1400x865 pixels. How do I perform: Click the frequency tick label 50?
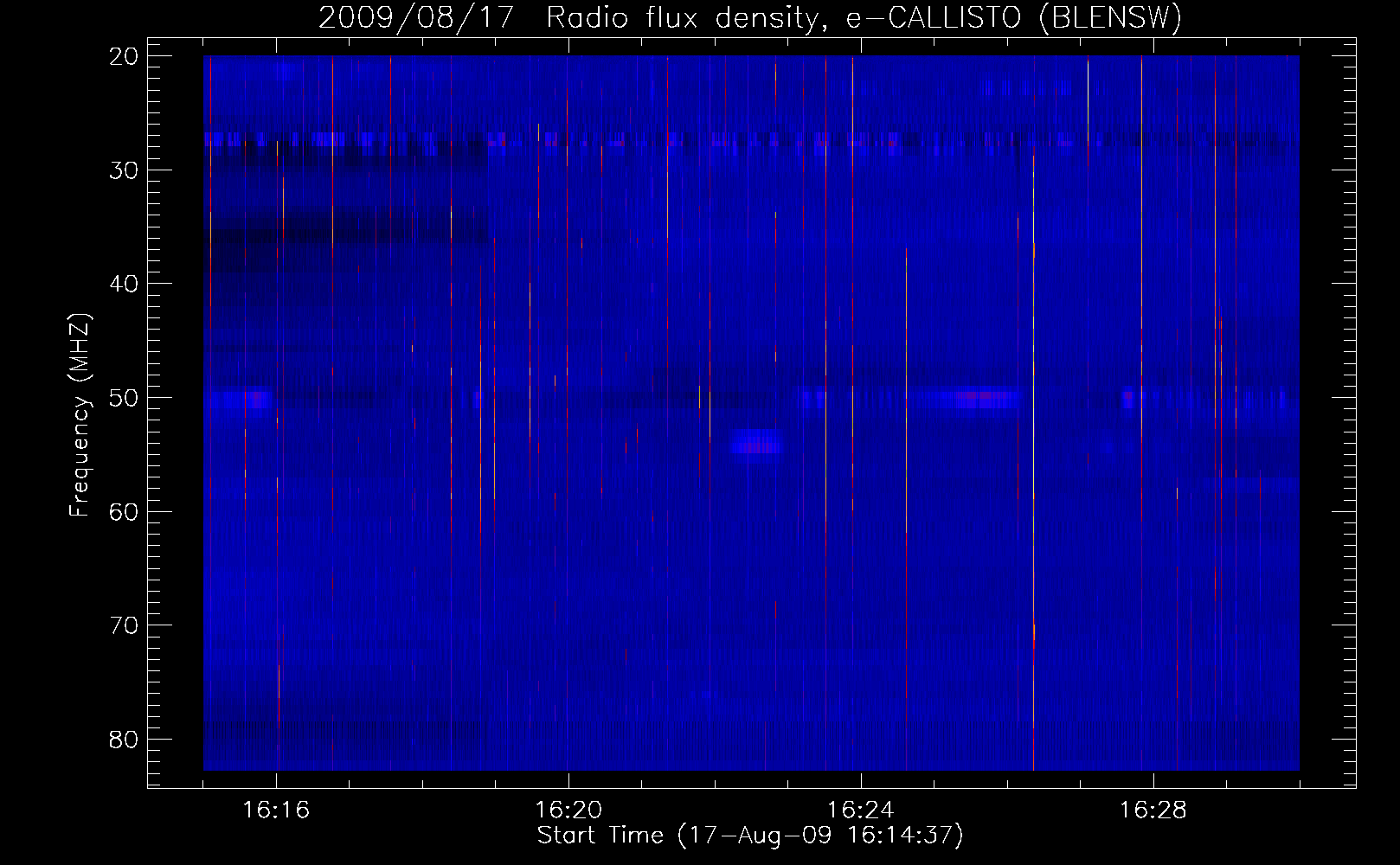click(125, 398)
